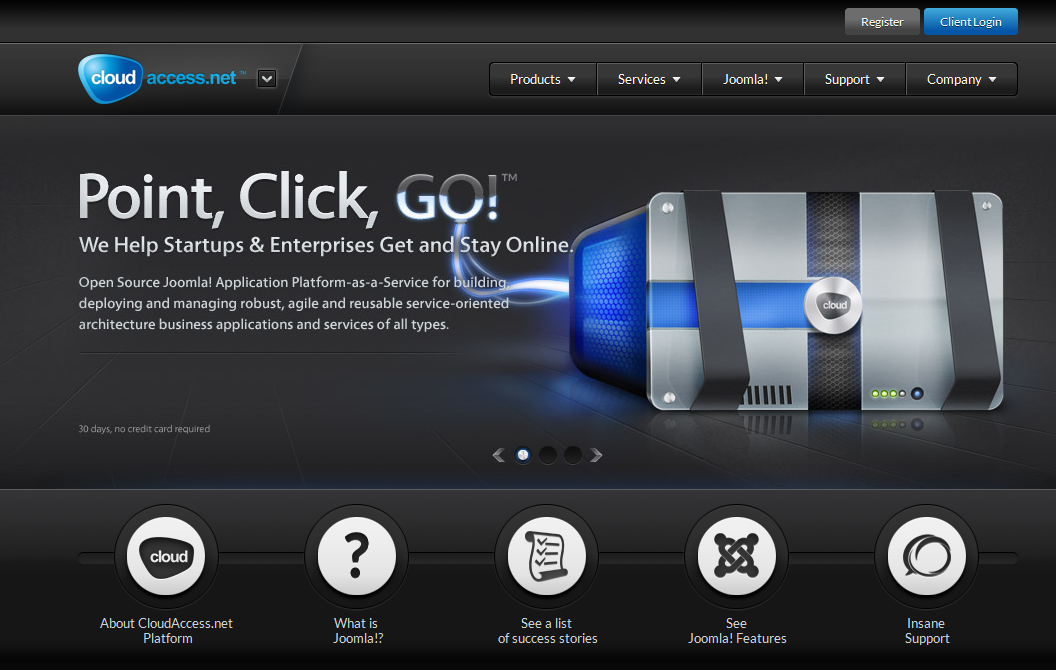Expand the Company menu
1056x671 pixels.
click(962, 79)
